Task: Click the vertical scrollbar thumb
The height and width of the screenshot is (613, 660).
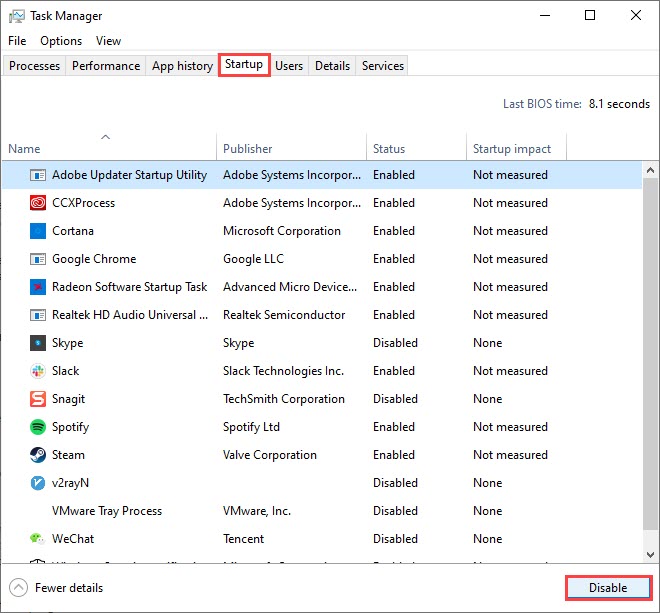Action: click(x=650, y=354)
